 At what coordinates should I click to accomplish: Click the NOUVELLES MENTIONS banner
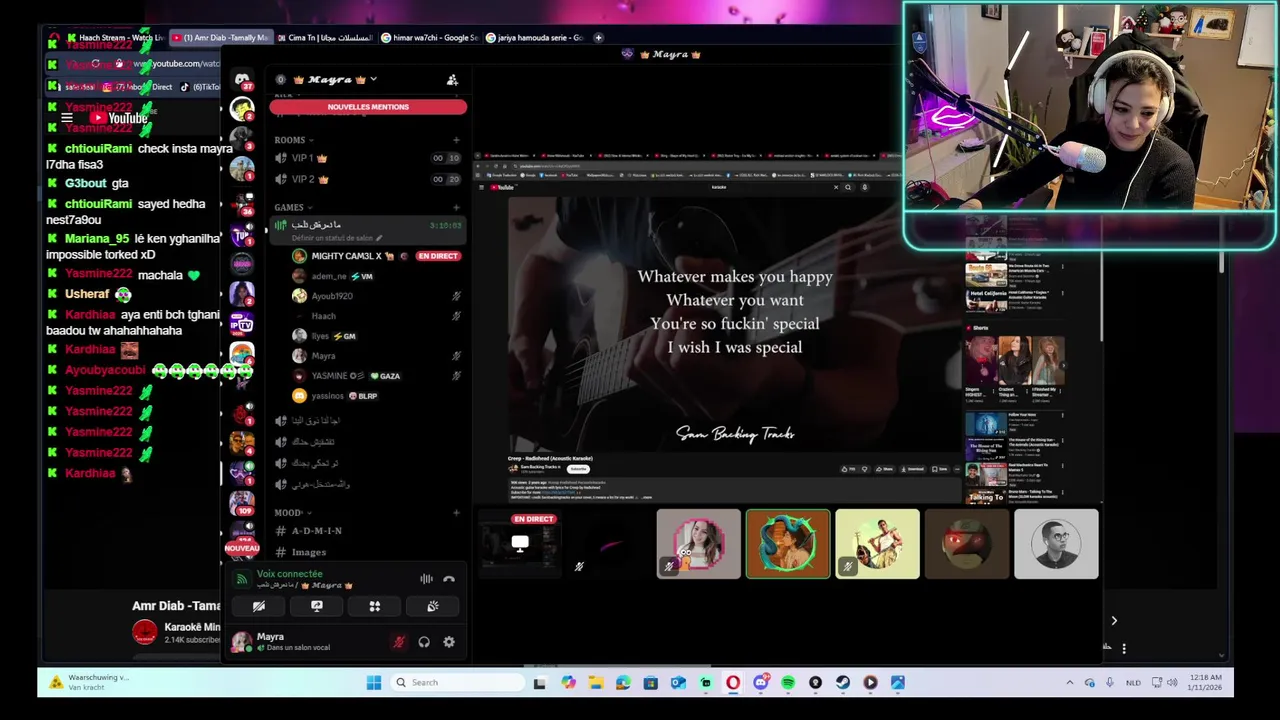coord(368,107)
